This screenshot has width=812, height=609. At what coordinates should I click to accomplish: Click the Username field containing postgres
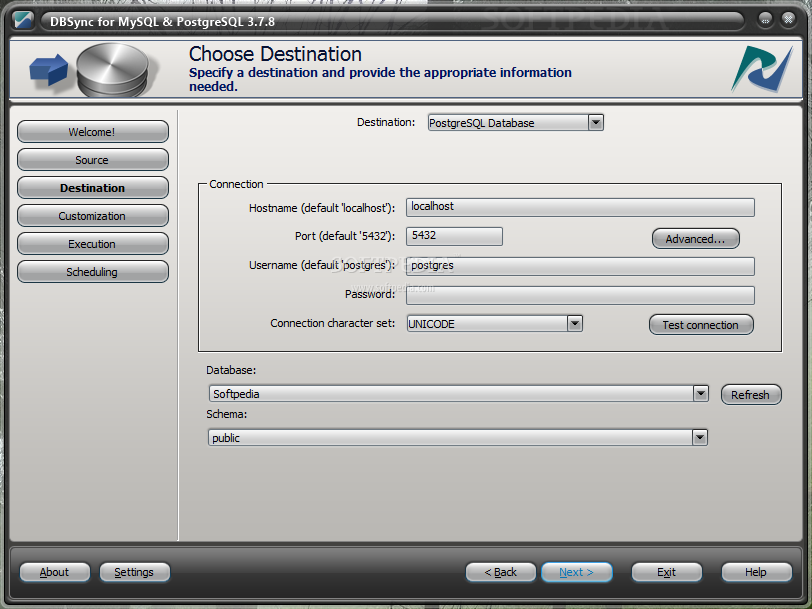pos(580,266)
